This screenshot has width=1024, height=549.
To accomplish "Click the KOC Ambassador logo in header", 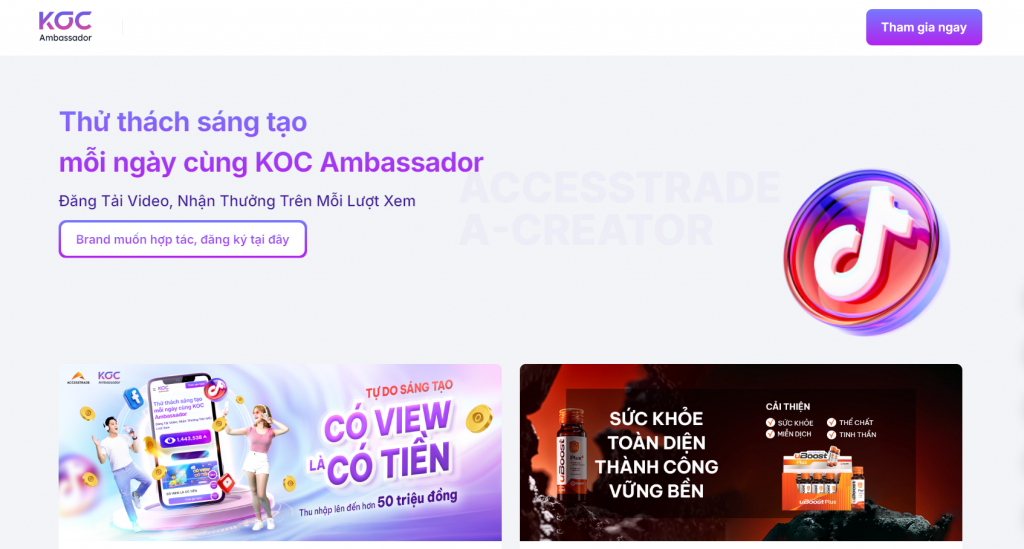I will click(x=65, y=27).
